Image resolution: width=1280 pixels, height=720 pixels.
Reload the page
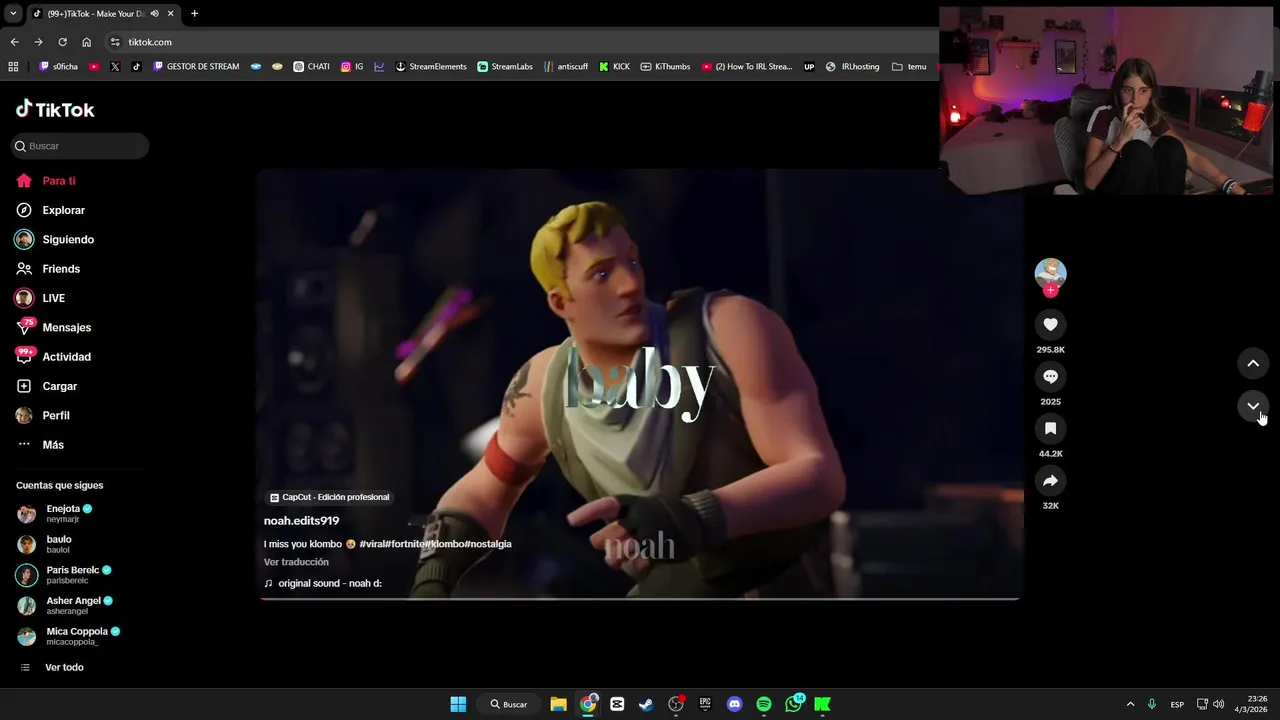click(x=62, y=42)
